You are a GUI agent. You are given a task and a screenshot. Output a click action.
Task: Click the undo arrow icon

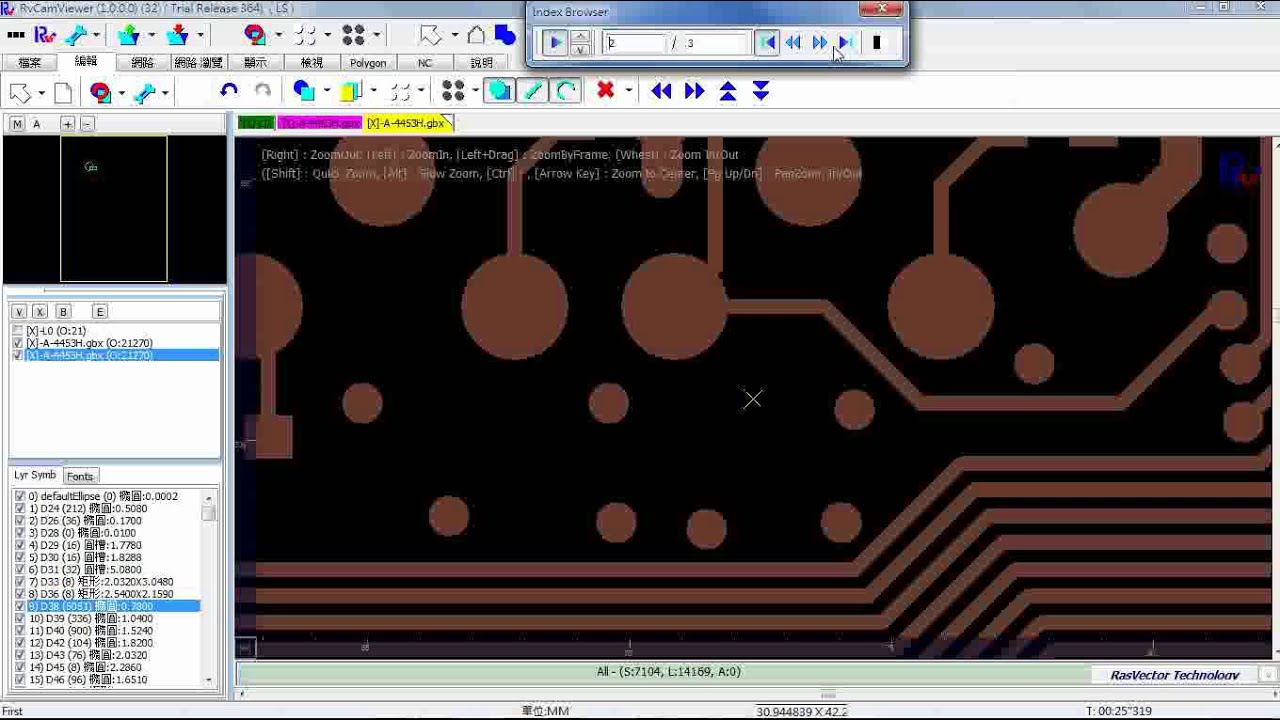229,91
